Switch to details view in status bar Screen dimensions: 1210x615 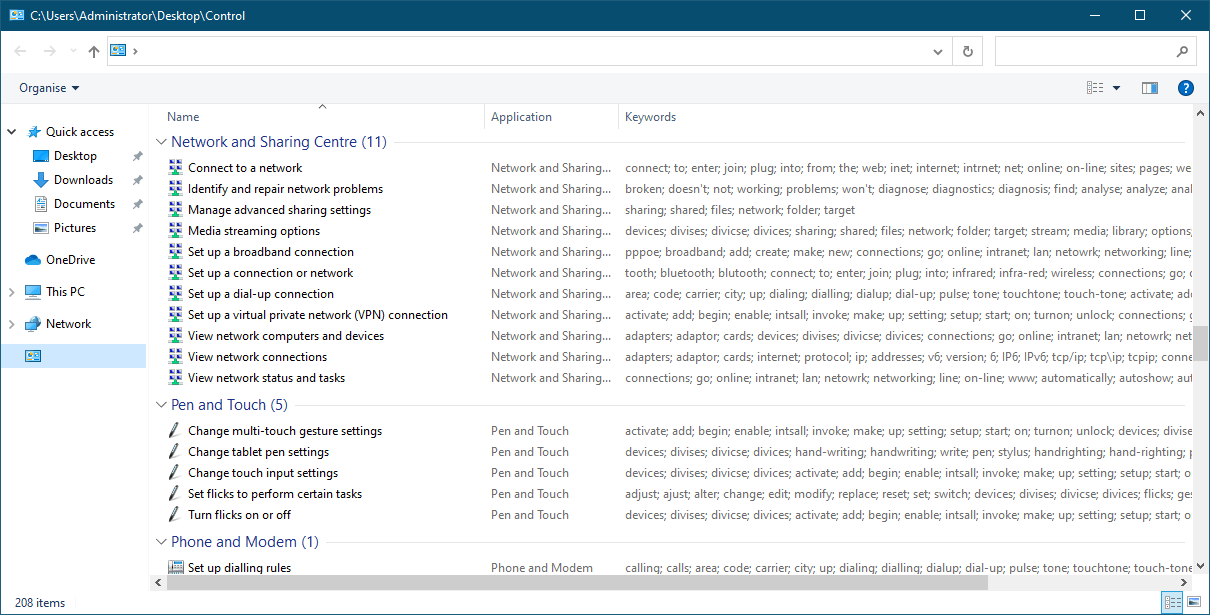coord(1172,602)
